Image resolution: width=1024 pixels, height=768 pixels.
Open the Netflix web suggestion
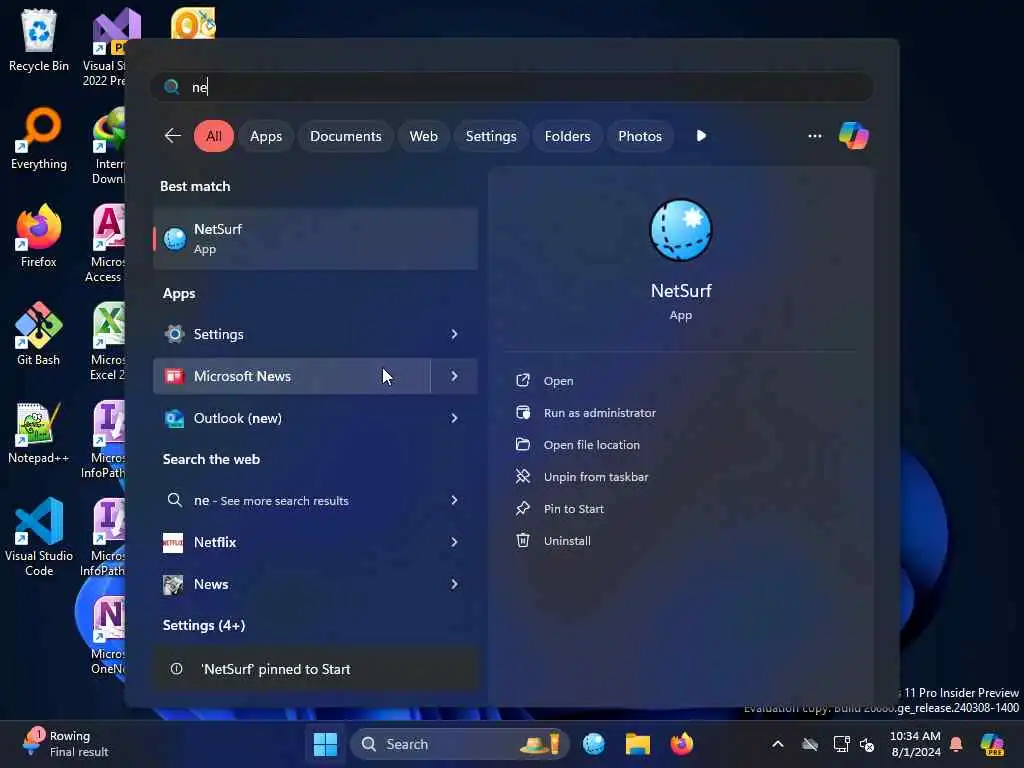tap(292, 542)
